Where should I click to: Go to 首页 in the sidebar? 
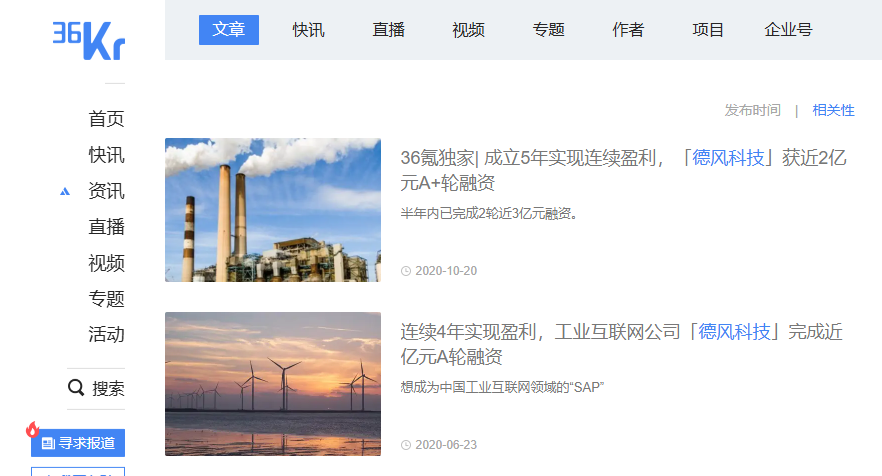tap(106, 119)
